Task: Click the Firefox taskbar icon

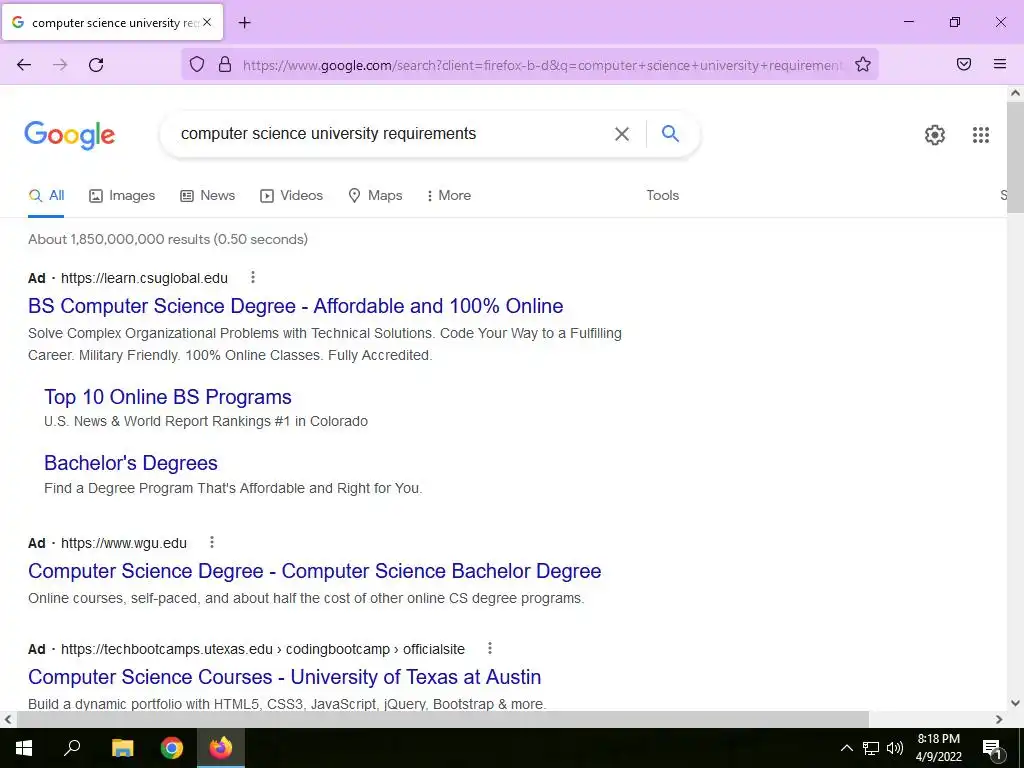Action: pos(221,748)
